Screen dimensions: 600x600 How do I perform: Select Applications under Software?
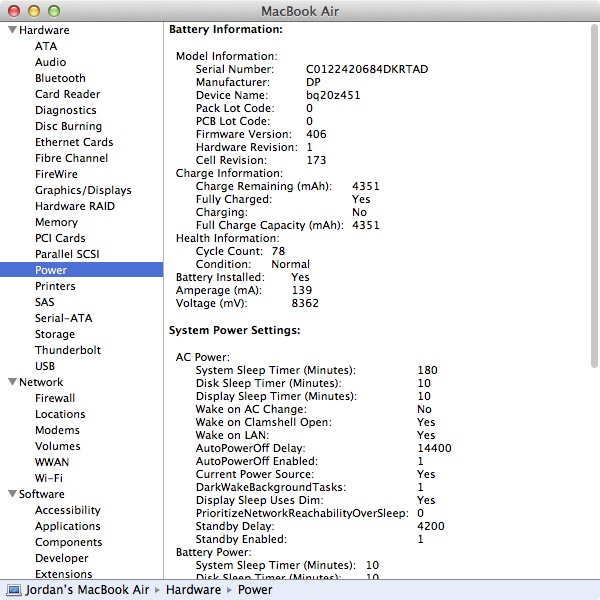(x=68, y=527)
